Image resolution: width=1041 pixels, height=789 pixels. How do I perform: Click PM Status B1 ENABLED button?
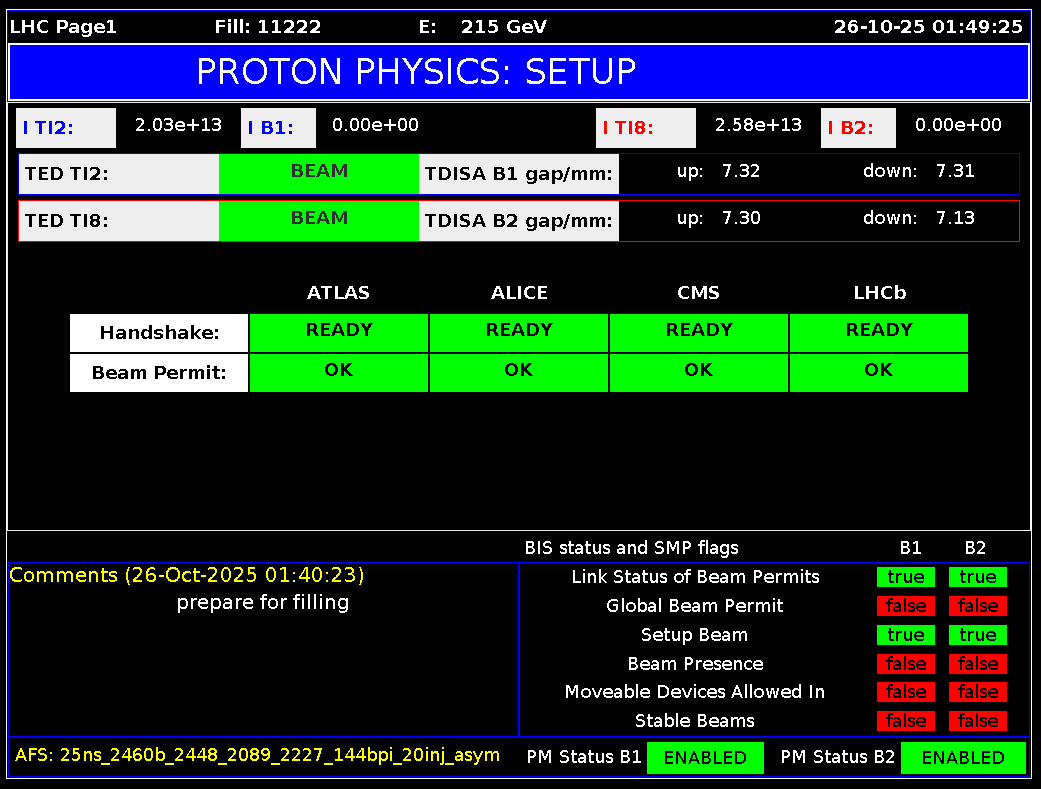click(x=705, y=758)
